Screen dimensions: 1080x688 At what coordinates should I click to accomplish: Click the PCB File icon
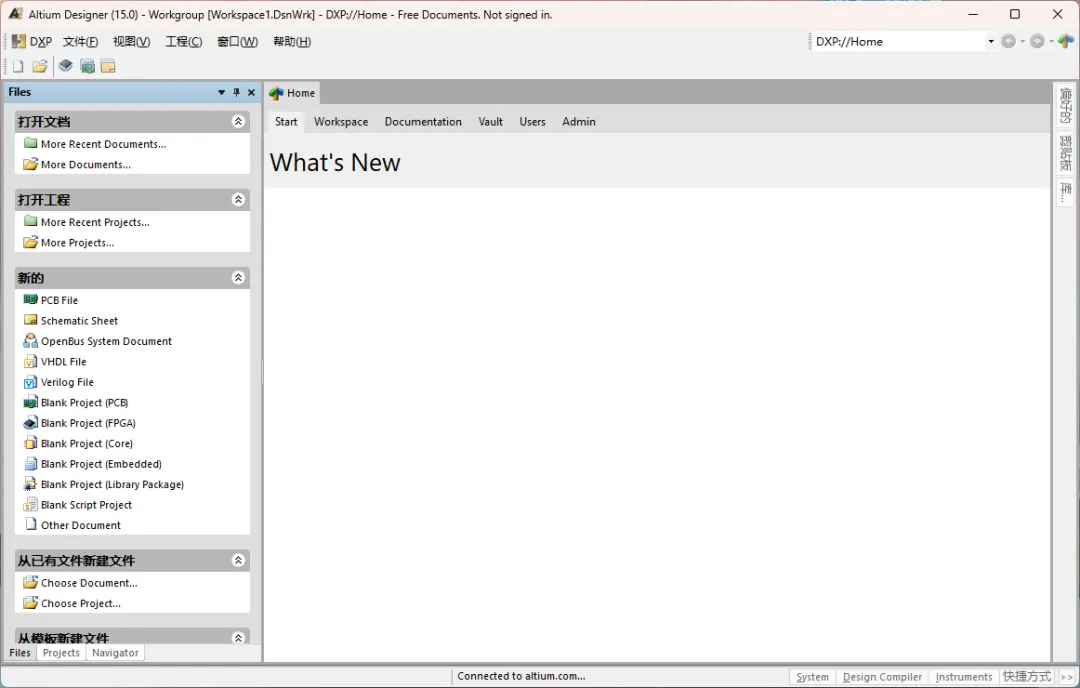tap(30, 300)
